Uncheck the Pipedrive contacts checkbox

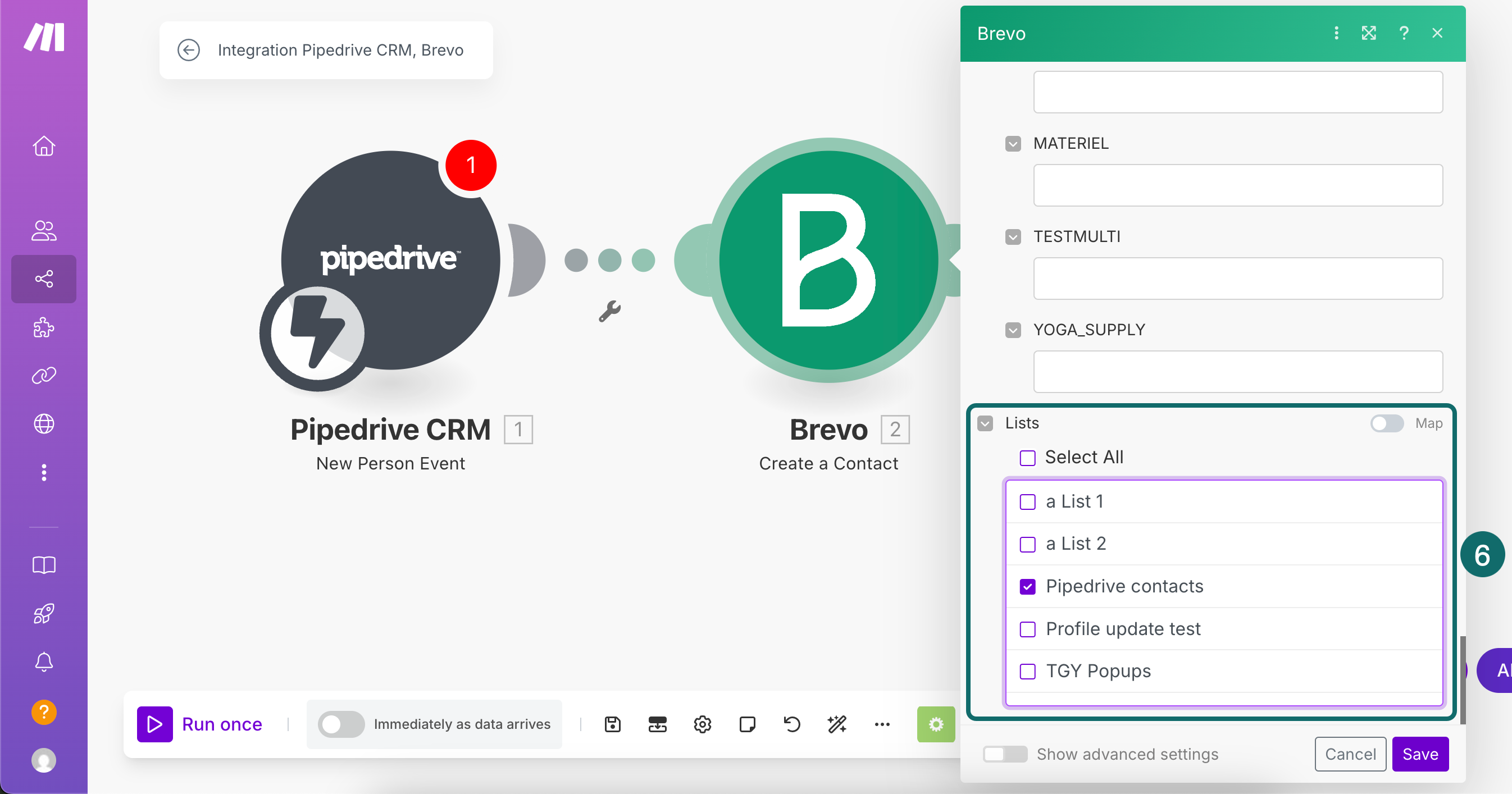(1027, 586)
